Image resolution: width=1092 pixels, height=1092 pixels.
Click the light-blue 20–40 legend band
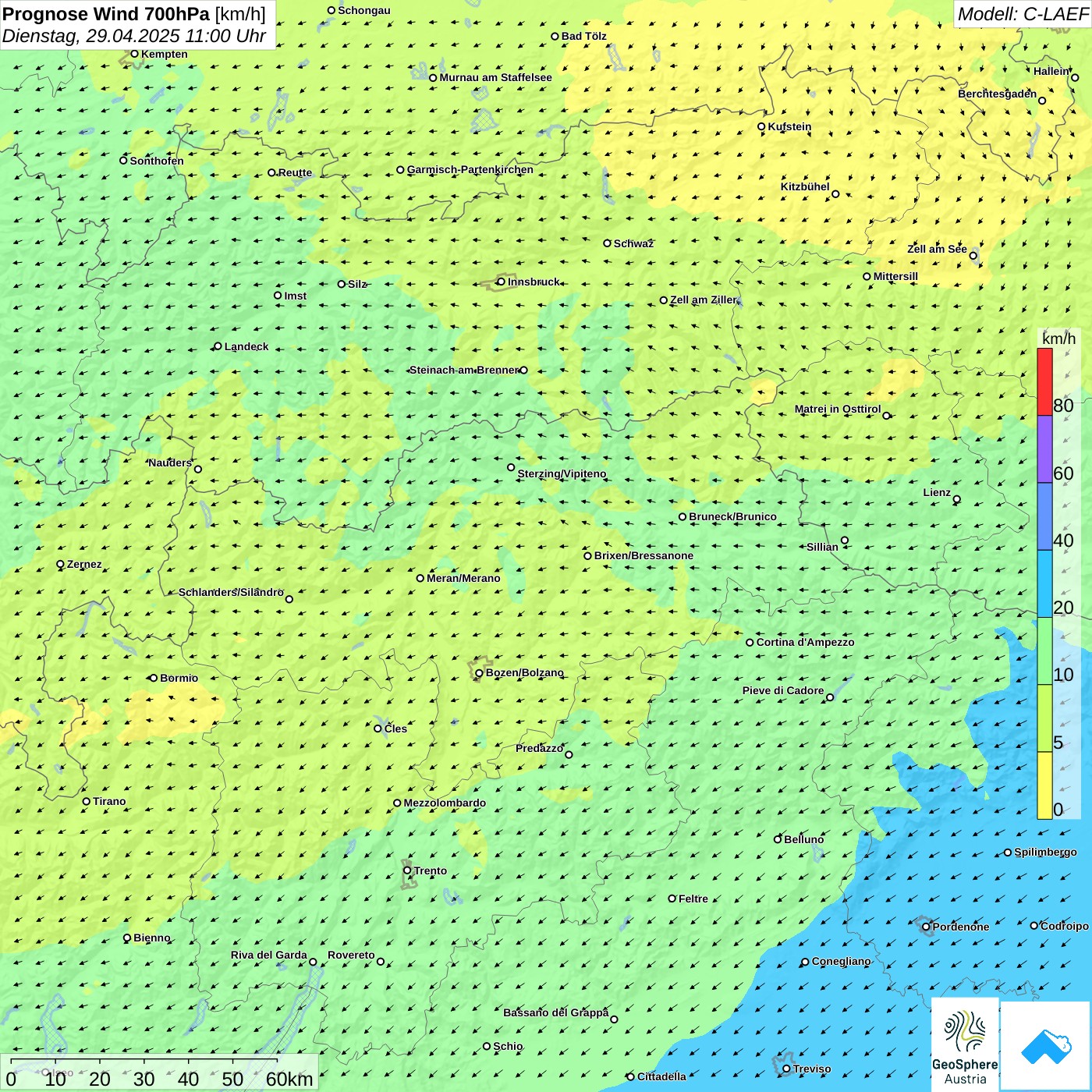(1044, 584)
